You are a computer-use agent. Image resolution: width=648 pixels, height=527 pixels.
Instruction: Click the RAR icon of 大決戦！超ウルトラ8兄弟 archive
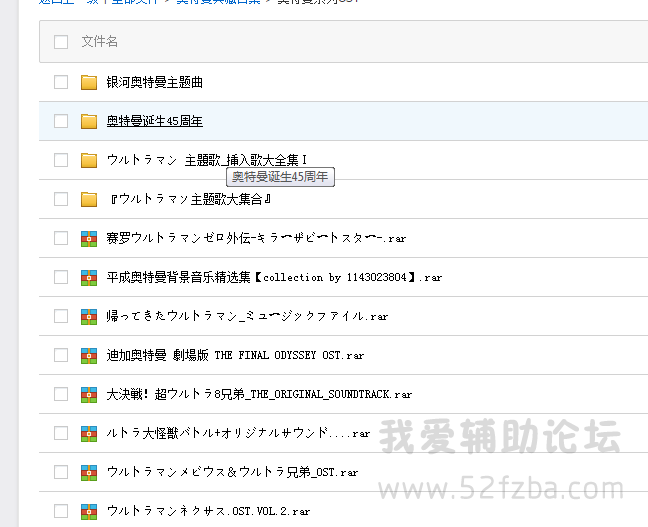coord(89,394)
